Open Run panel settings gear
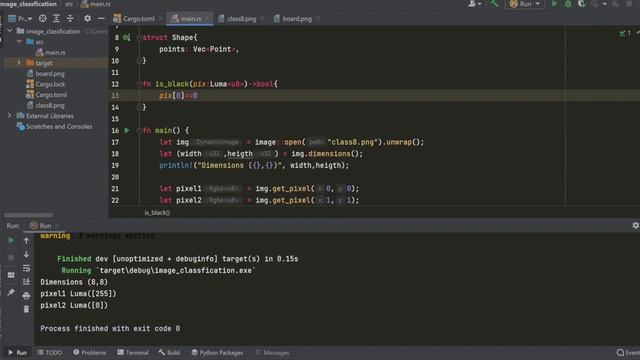This screenshot has height=360, width=640. (x=636, y=225)
